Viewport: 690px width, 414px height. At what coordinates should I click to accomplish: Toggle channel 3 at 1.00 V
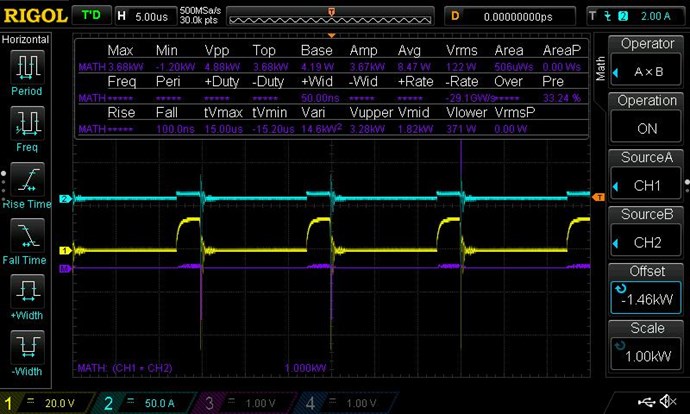coord(240,401)
